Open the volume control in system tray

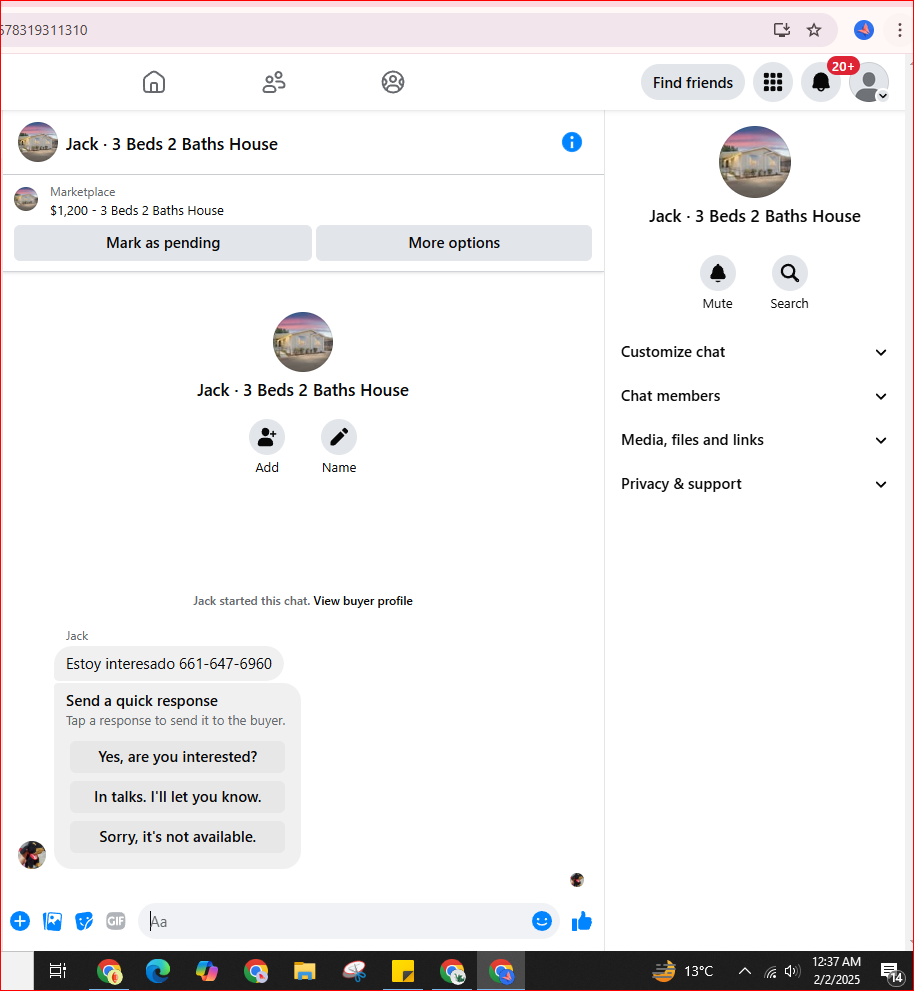click(x=791, y=971)
